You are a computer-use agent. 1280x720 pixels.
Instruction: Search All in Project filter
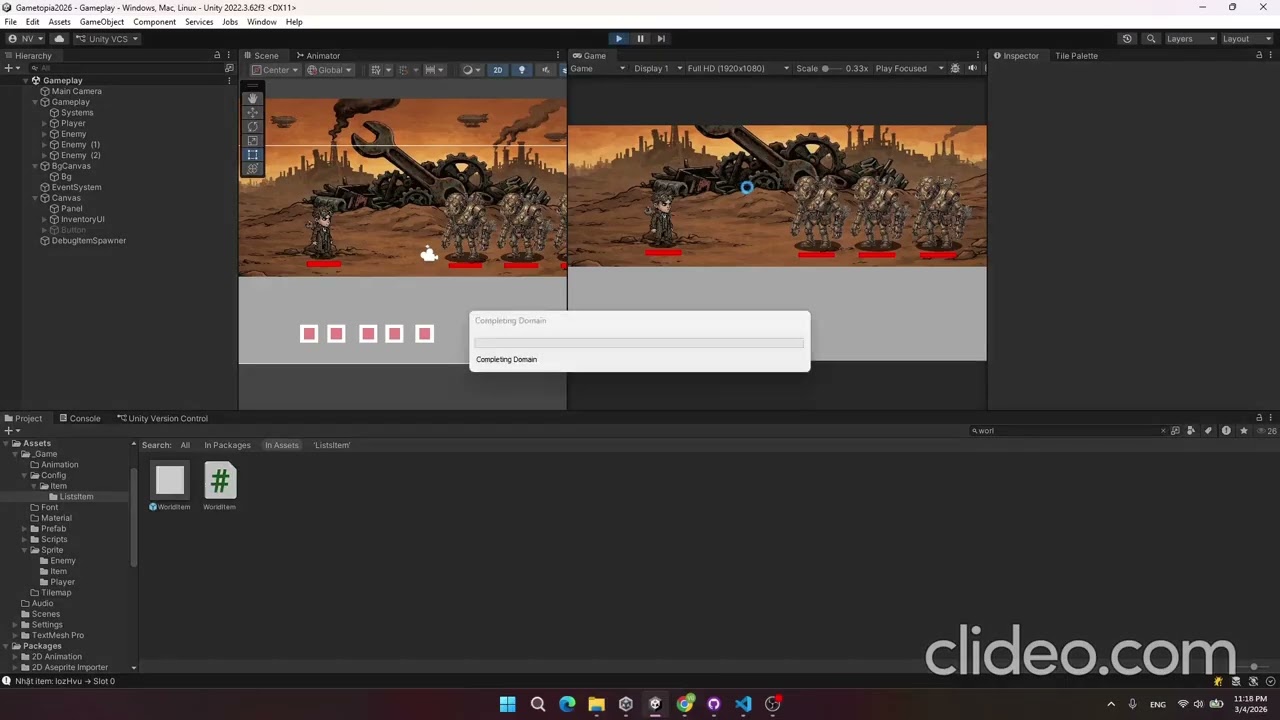pyautogui.click(x=185, y=445)
